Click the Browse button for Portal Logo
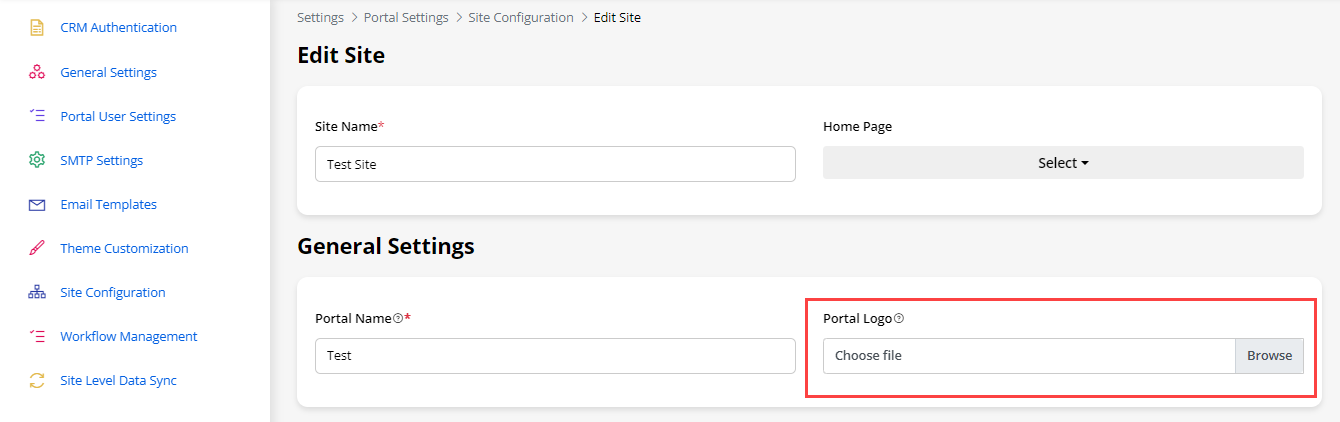 (1269, 355)
